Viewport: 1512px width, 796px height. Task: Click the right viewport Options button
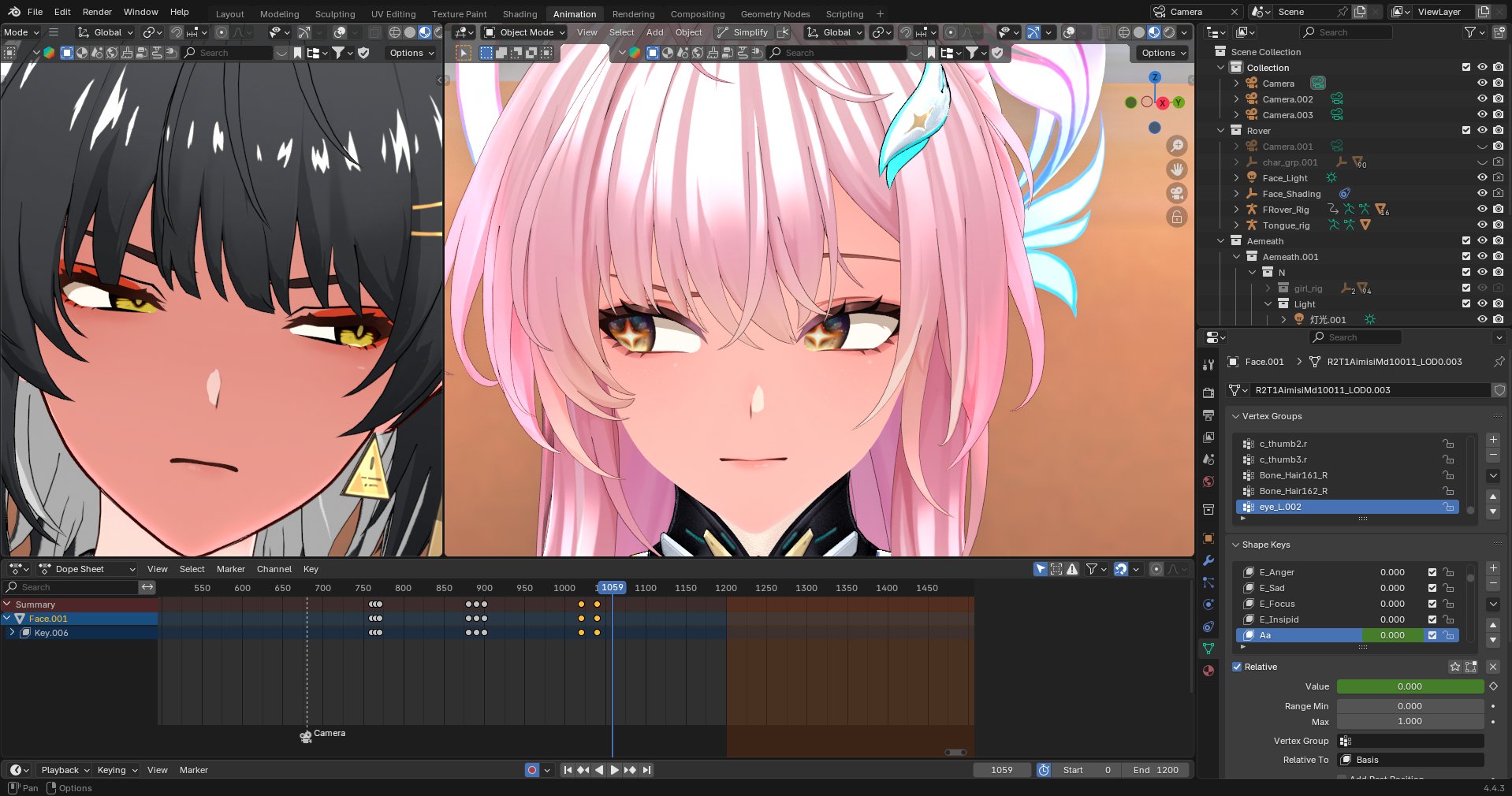point(1163,53)
